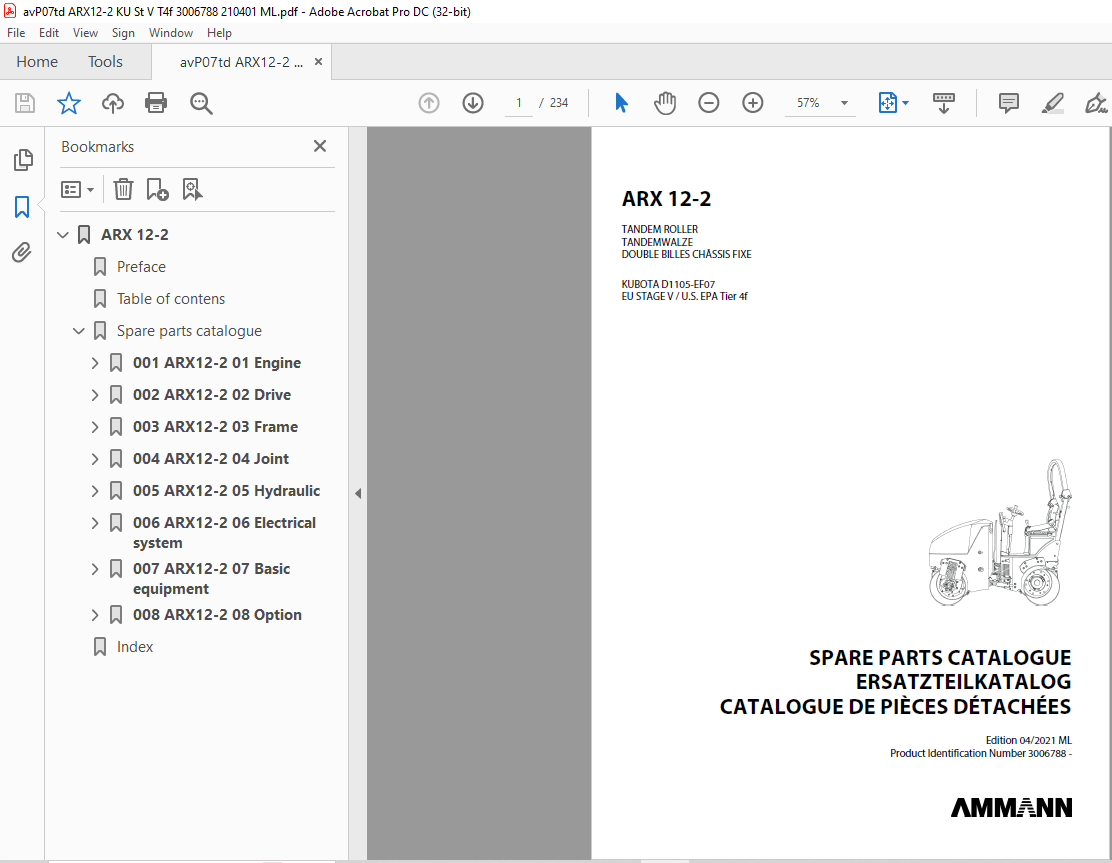Zoom out with minus icon
Screen dimensions: 1112x863
(x=708, y=103)
